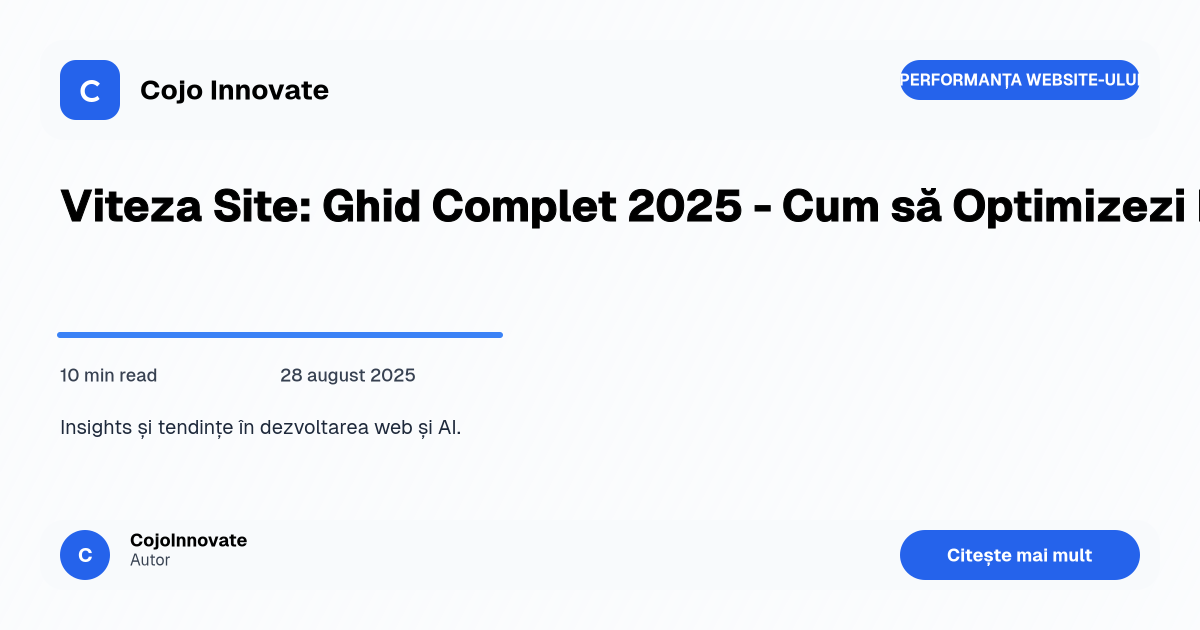Image resolution: width=1200 pixels, height=630 pixels.
Task: Open the PERFORMANȚA WEBSITE-ULUI category badge
Action: click(1020, 80)
